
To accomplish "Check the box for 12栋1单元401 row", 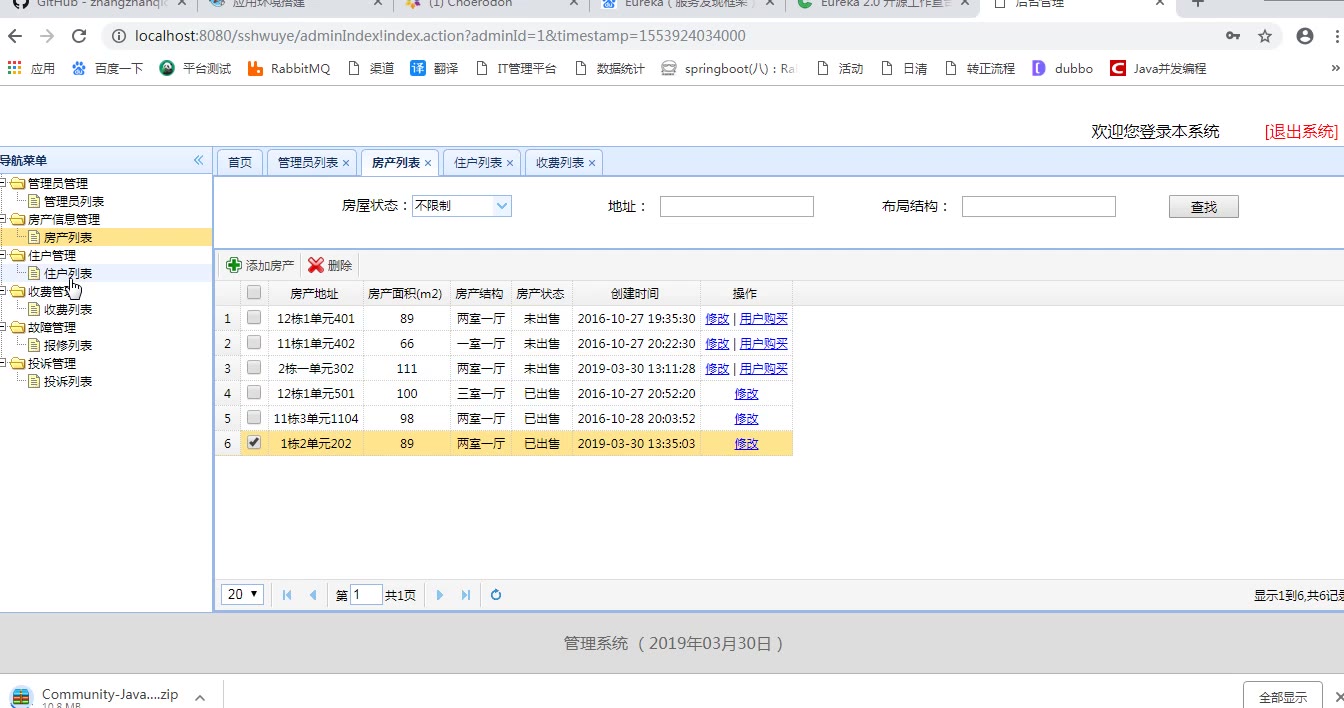I will click(254, 318).
